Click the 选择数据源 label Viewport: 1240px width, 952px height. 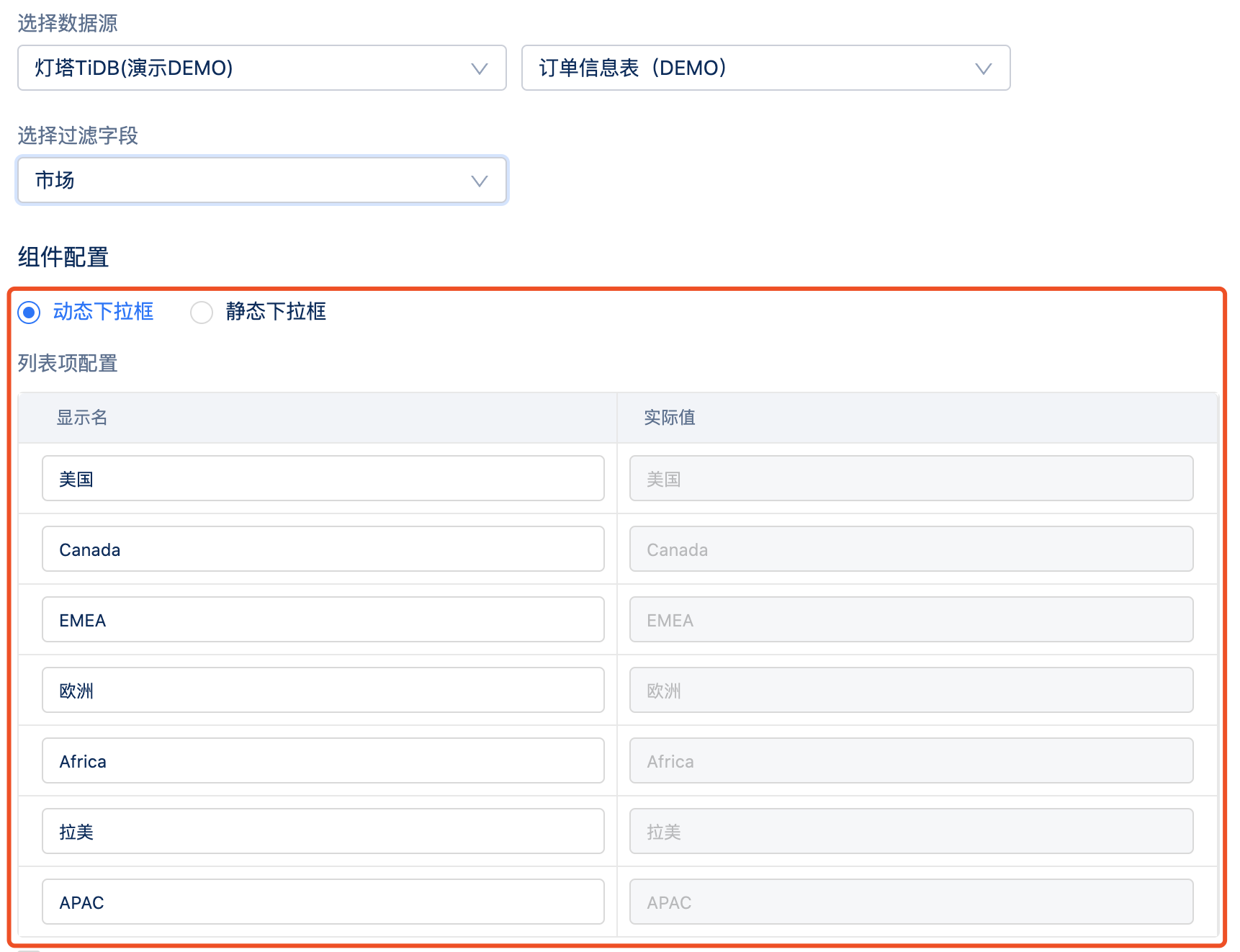[68, 23]
